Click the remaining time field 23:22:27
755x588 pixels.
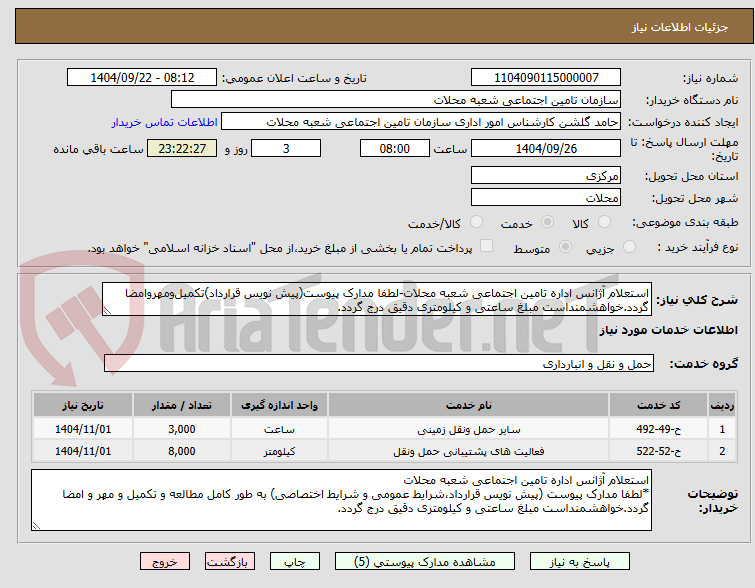click(x=182, y=148)
